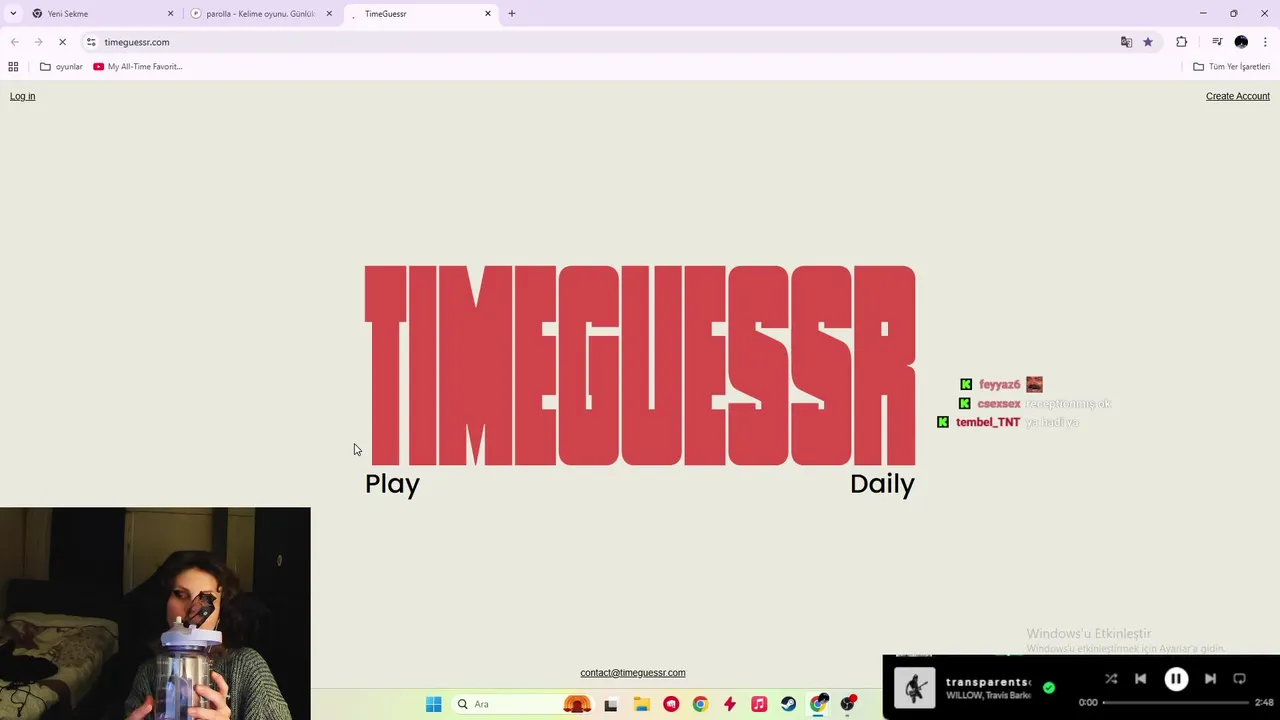Expand the tab search dropdown

tap(13, 14)
